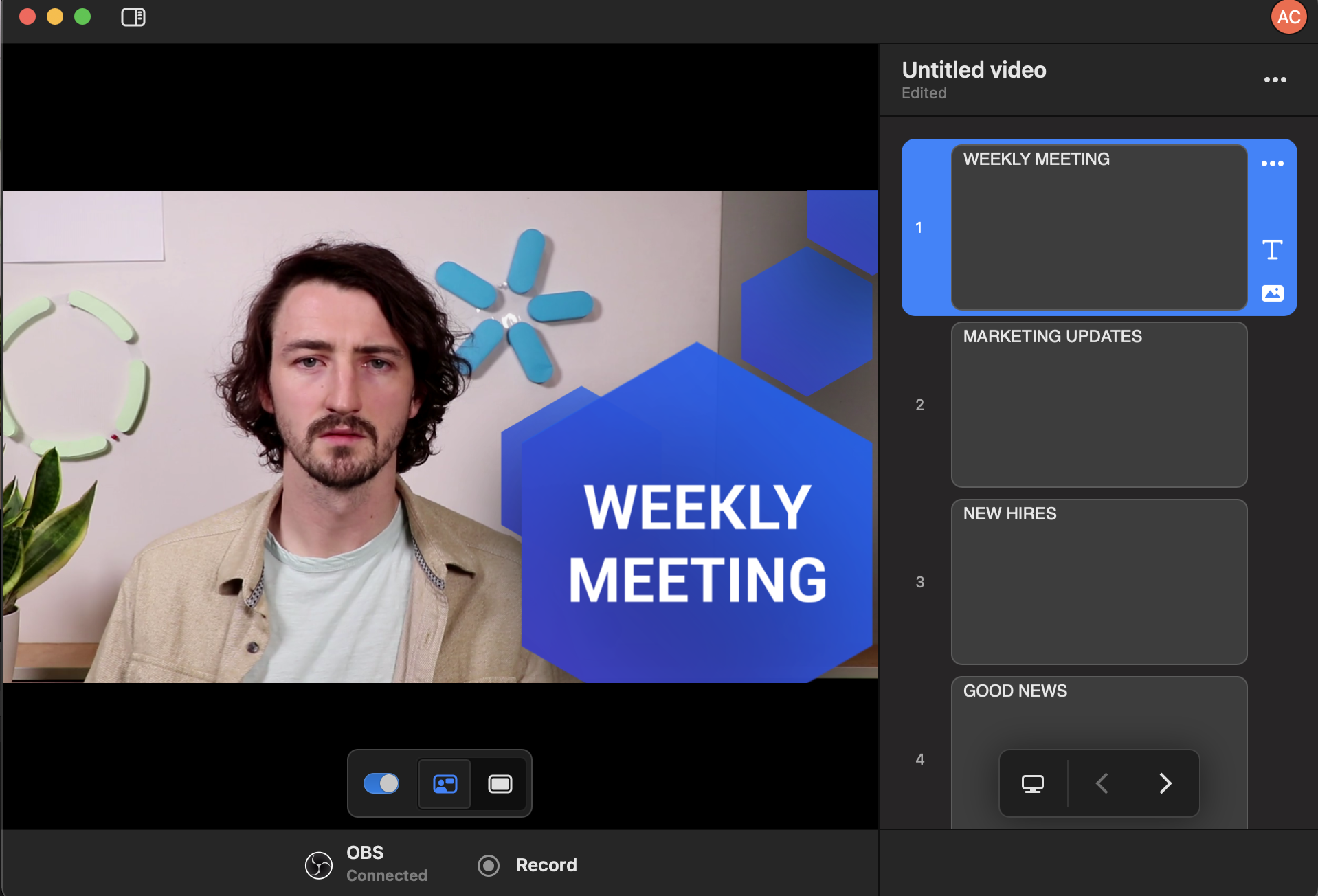The width and height of the screenshot is (1318, 896).
Task: Select the NEW HIRES slide
Action: pyautogui.click(x=1098, y=581)
